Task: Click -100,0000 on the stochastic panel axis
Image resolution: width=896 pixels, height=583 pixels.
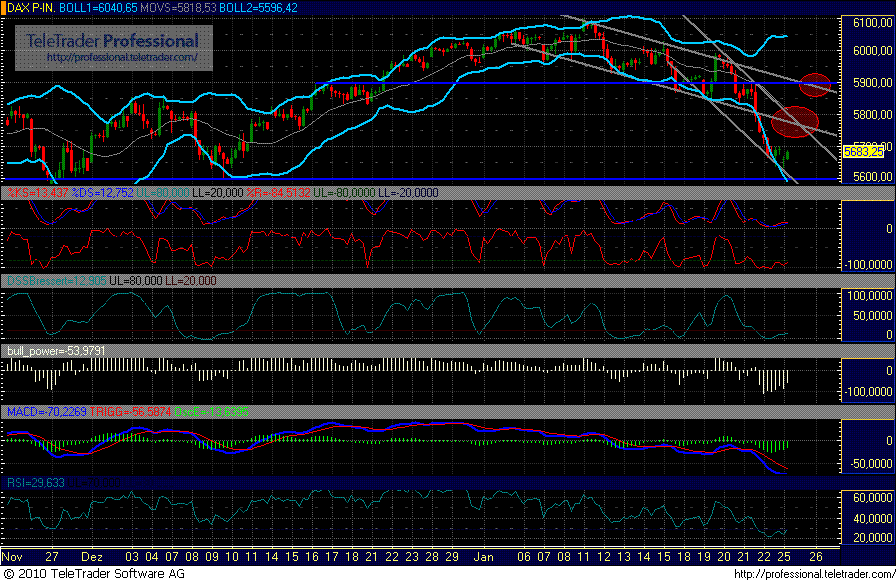Action: point(867,265)
